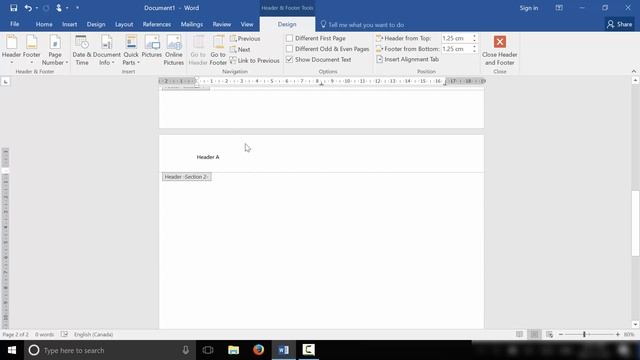Jump to footer with Go to Footer
The height and width of the screenshot is (360, 640).
[218, 50]
